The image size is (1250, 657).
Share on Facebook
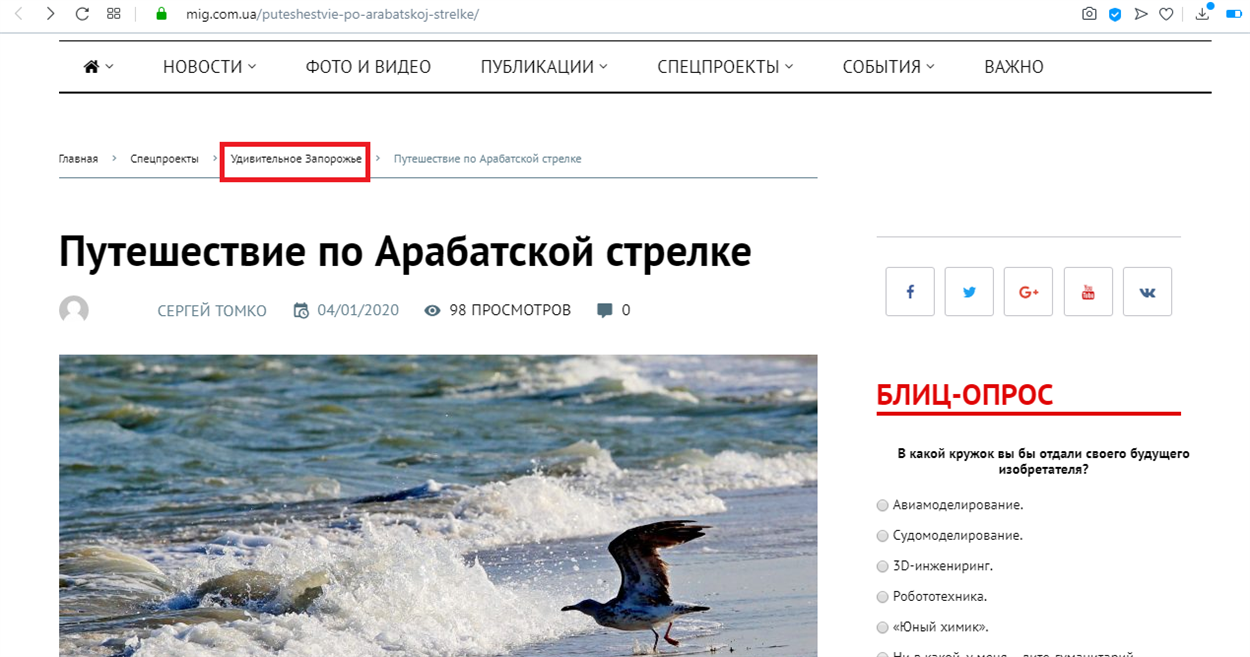point(910,292)
